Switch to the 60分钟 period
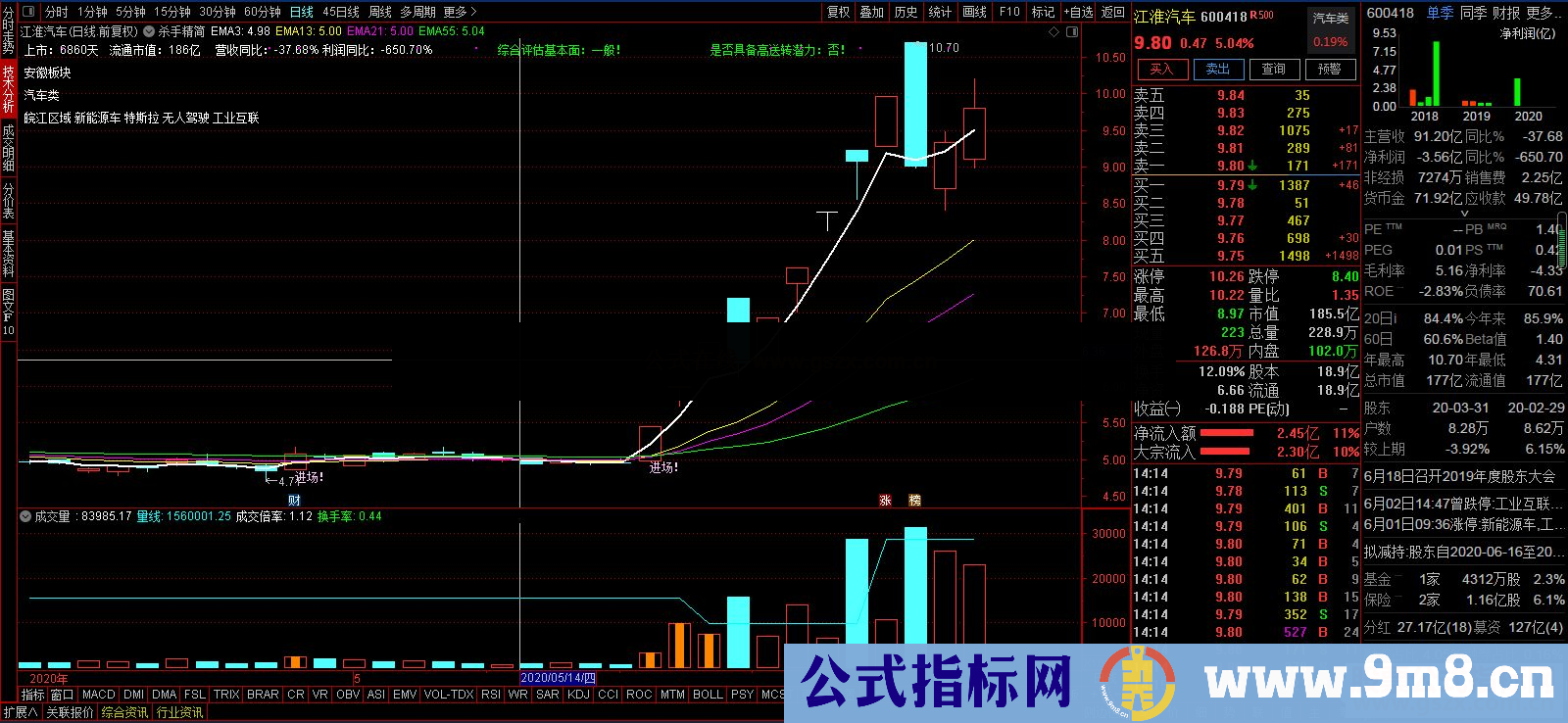1568x723 pixels. coord(262,12)
